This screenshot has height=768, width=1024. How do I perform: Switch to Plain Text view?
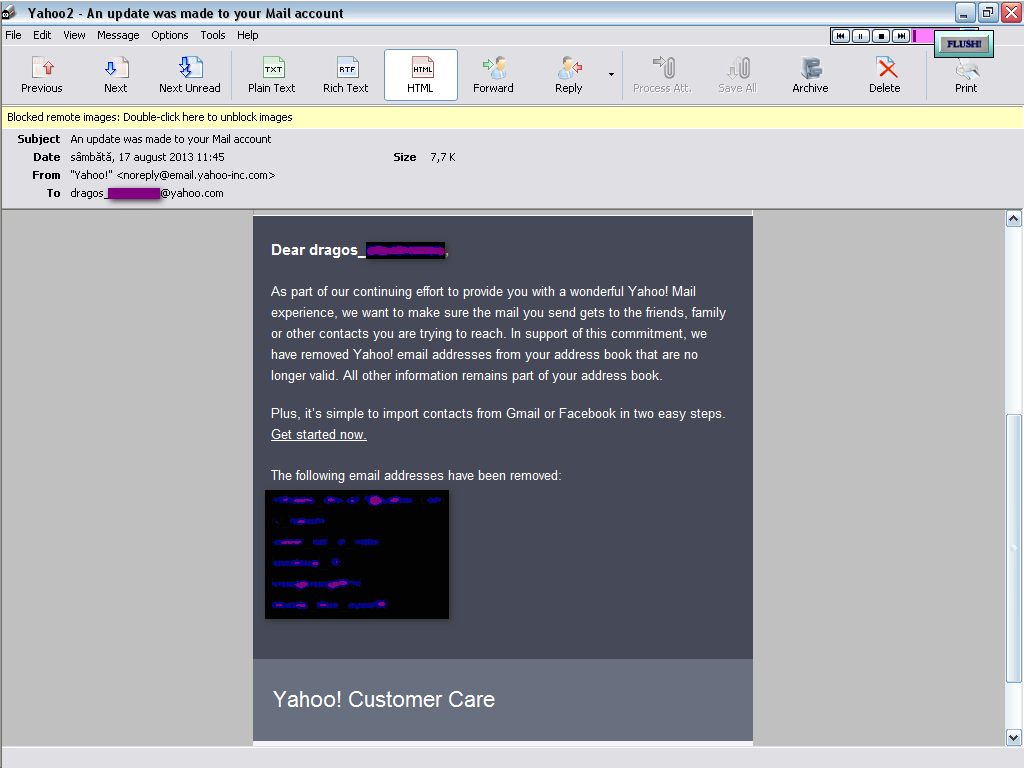(272, 75)
